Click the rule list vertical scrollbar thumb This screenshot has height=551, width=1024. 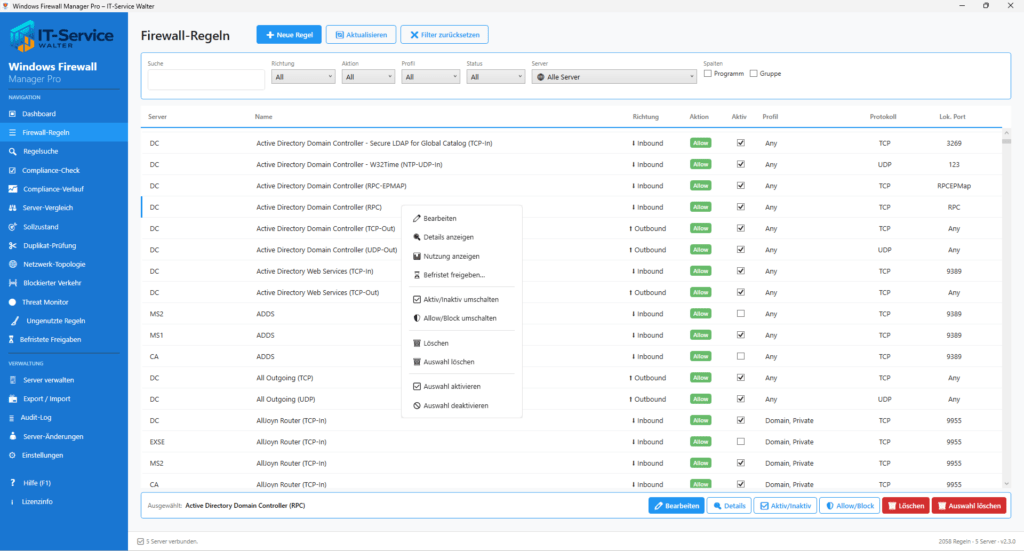(1006, 140)
